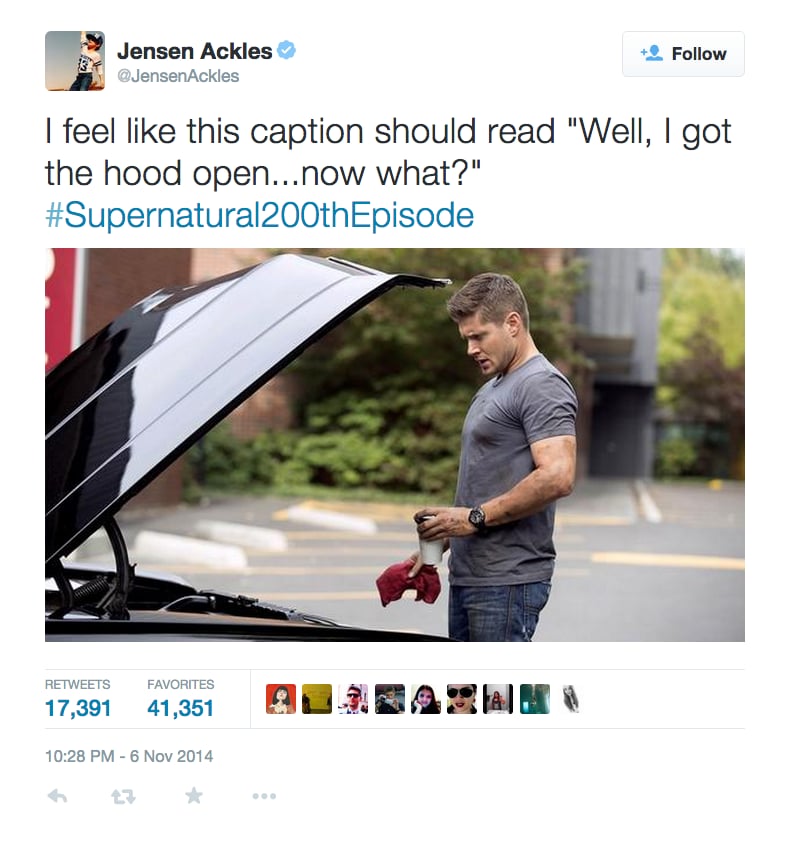
Task: Click the blue verified badge
Action: point(286,51)
